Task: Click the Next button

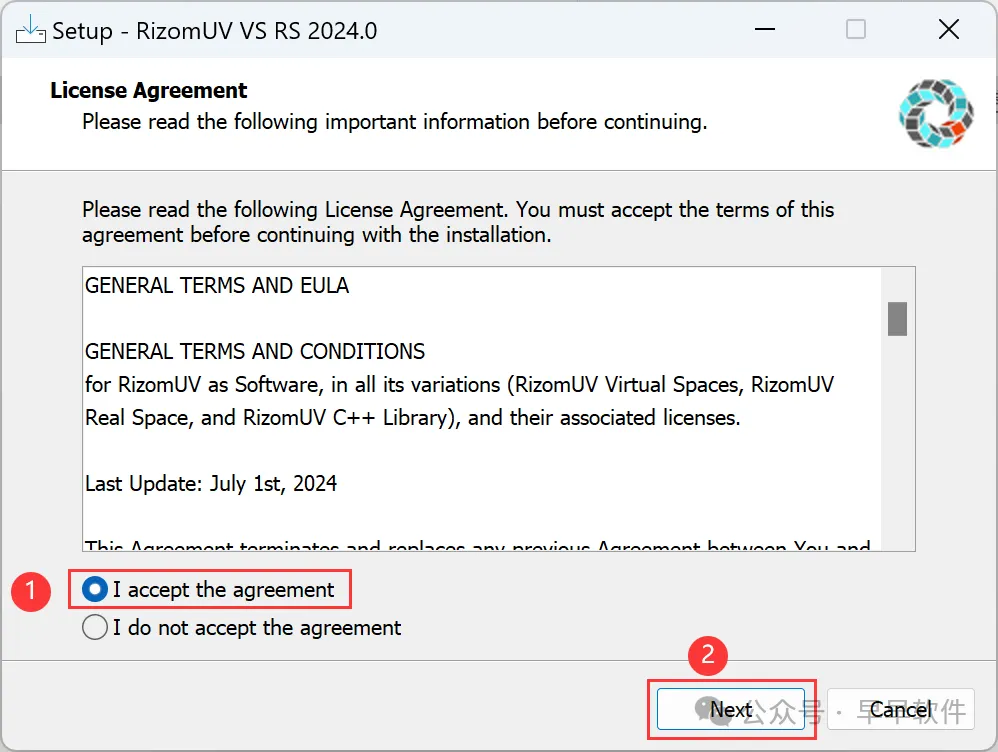Action: [731, 709]
